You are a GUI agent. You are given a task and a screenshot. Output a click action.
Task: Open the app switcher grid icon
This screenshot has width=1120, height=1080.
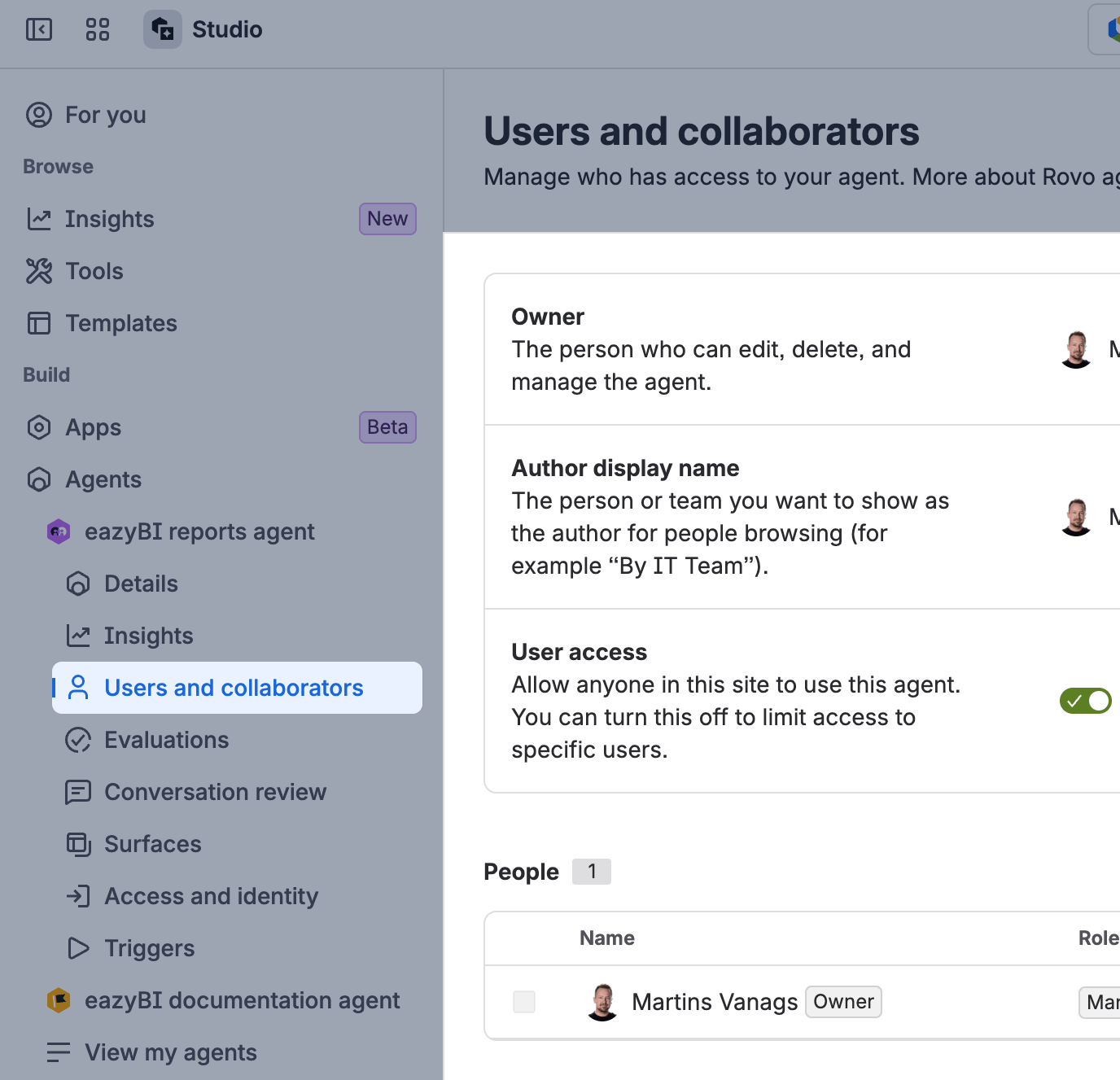(98, 29)
